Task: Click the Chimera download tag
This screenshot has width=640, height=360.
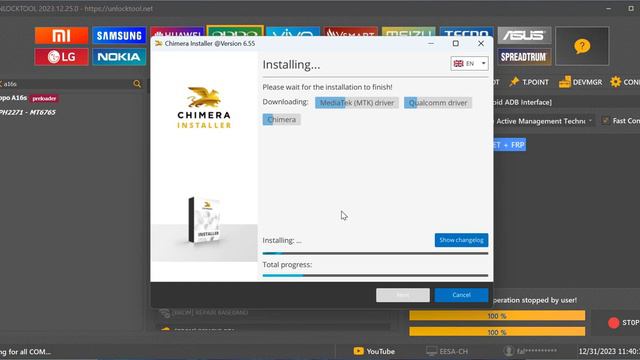Action: [282, 120]
